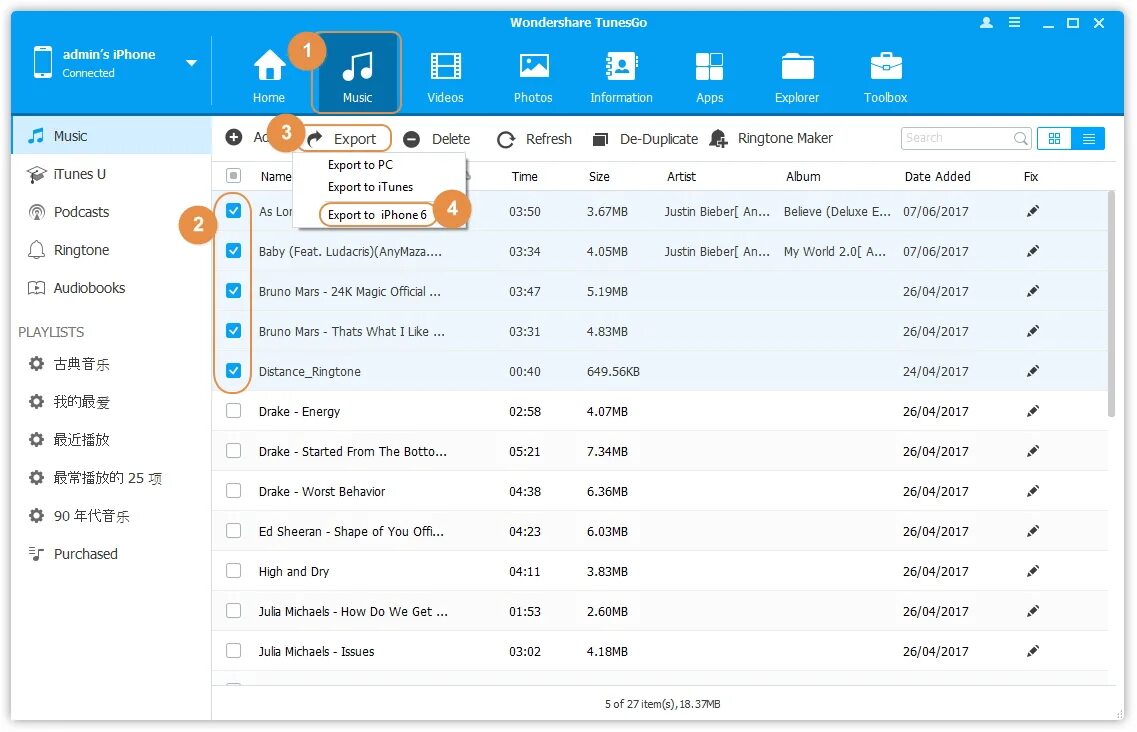Click the search magnifier icon
The width and height of the screenshot is (1137, 732).
point(1020,138)
